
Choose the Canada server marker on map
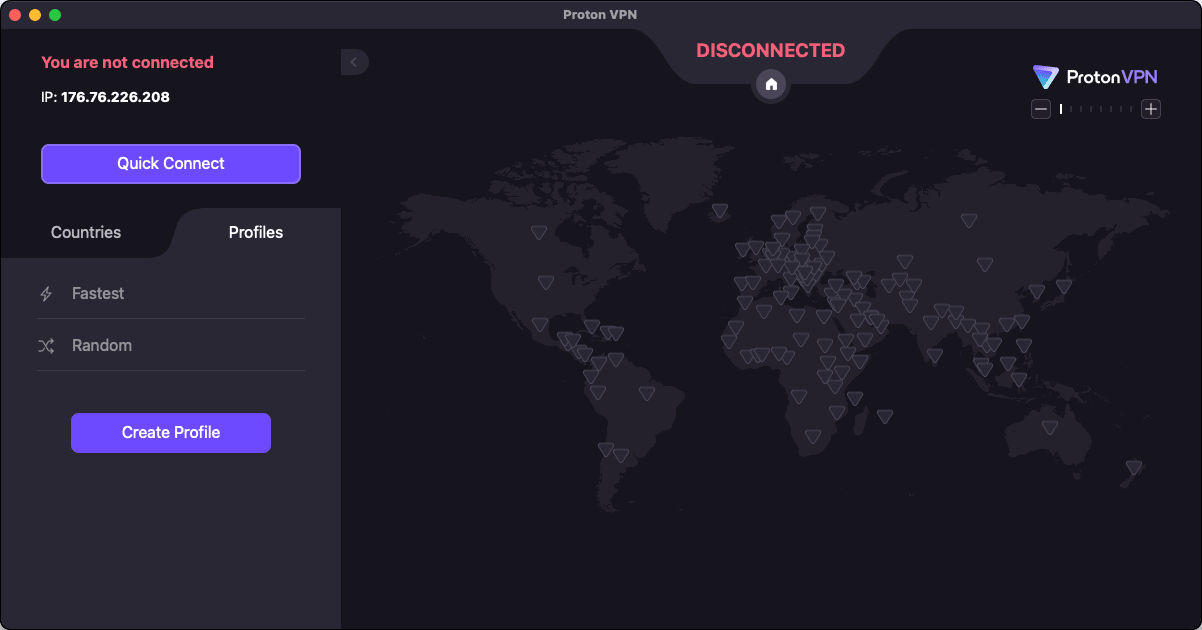539,232
